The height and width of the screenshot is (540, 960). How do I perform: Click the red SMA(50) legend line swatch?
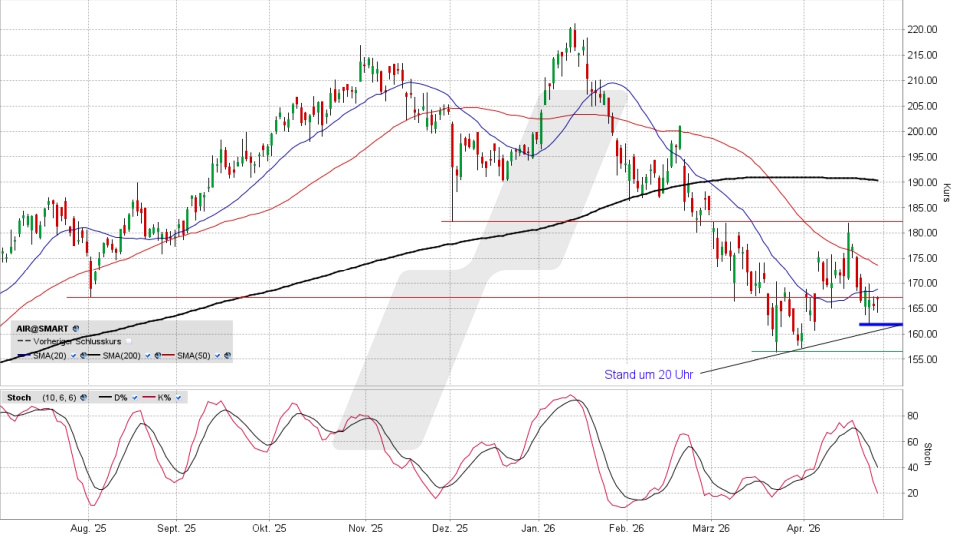click(x=168, y=355)
